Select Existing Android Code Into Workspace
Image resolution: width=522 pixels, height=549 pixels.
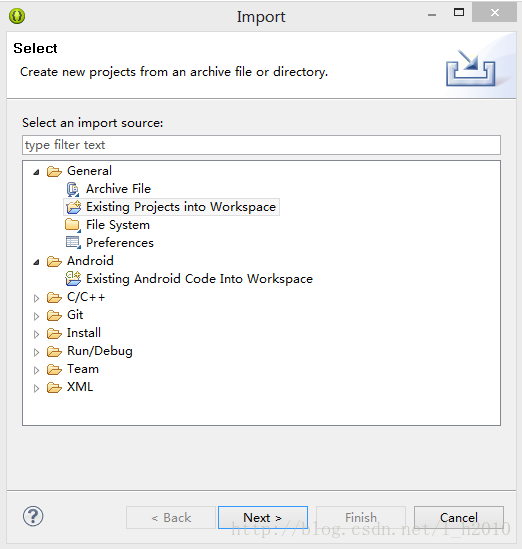[199, 279]
